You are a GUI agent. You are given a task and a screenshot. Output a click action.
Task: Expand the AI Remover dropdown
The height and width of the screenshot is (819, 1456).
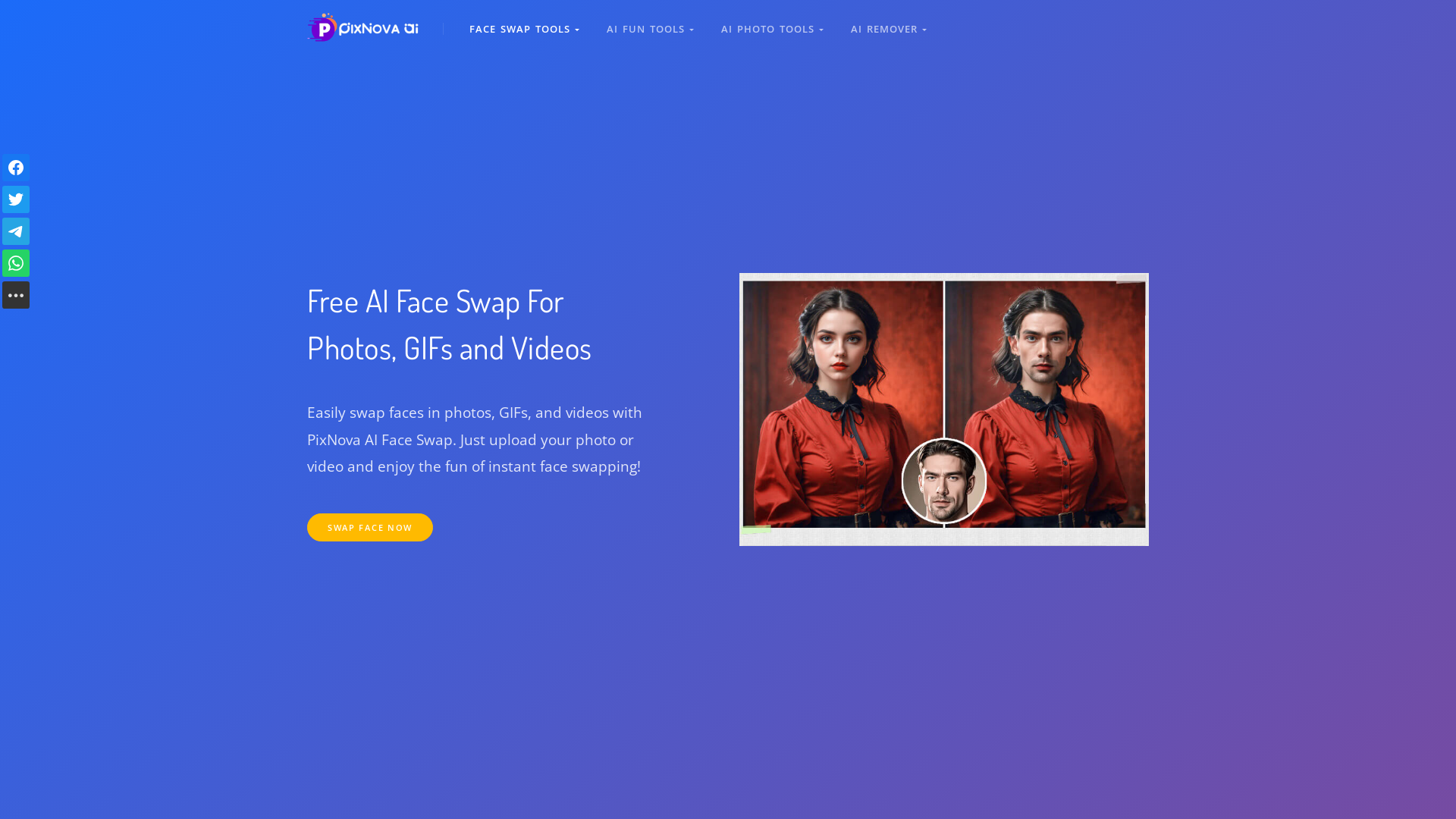888,29
